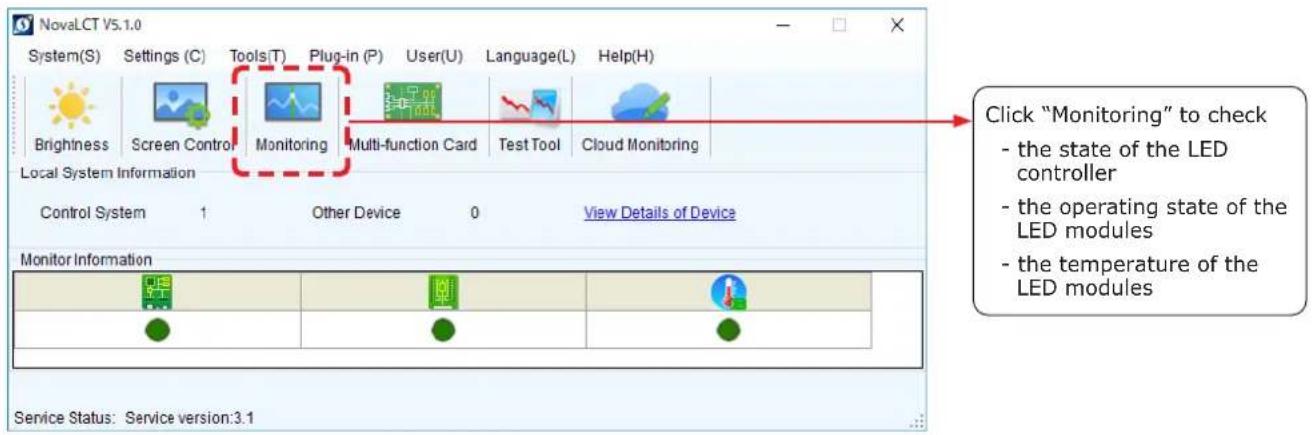Open the Plug-in (P) menu
The width and height of the screenshot is (1312, 435).
346,56
